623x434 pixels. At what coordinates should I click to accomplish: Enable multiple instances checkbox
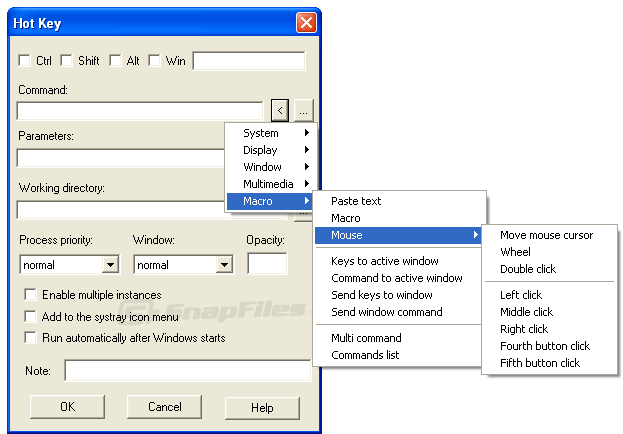click(31, 295)
